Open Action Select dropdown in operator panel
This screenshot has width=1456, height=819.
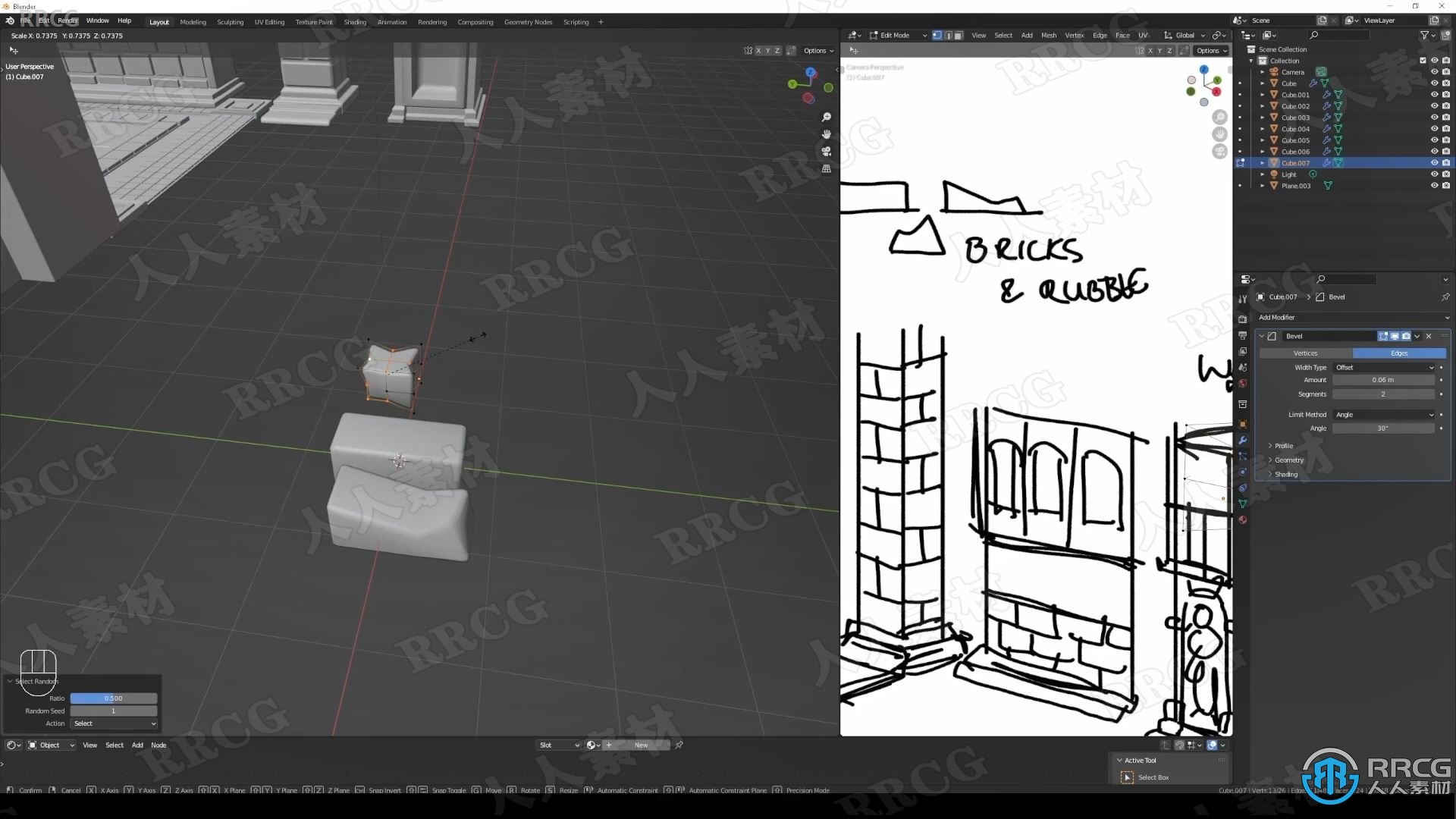(114, 723)
